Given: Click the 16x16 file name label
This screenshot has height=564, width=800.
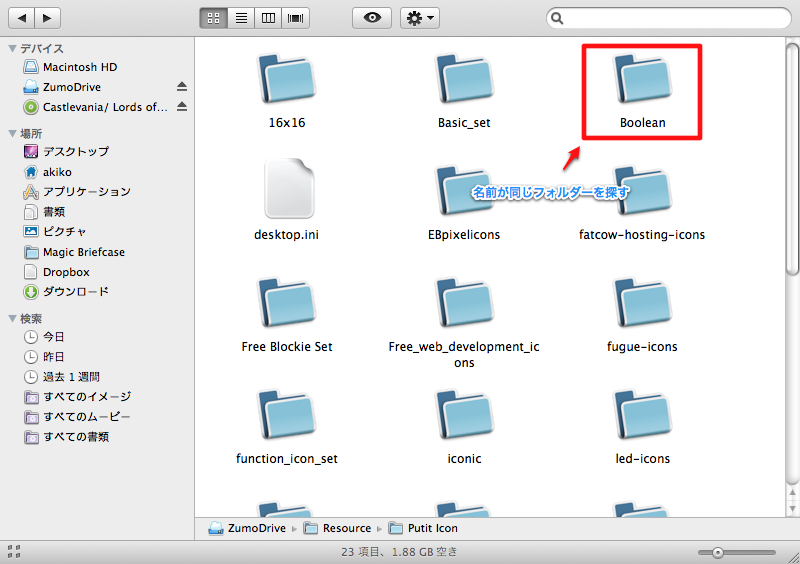Looking at the screenshot, I should [287, 122].
